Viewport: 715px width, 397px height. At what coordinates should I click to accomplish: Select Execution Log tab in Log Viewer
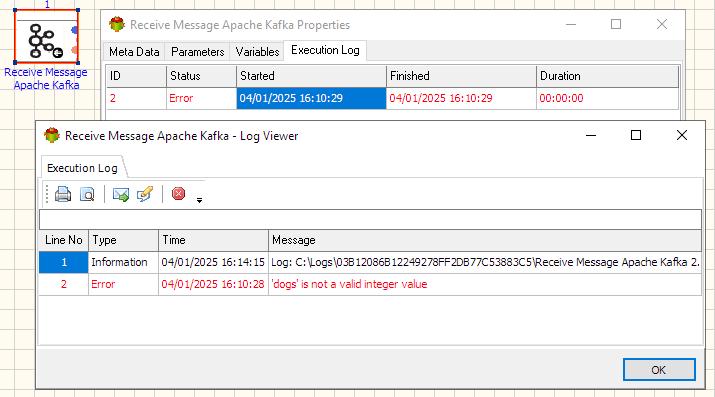point(83,168)
